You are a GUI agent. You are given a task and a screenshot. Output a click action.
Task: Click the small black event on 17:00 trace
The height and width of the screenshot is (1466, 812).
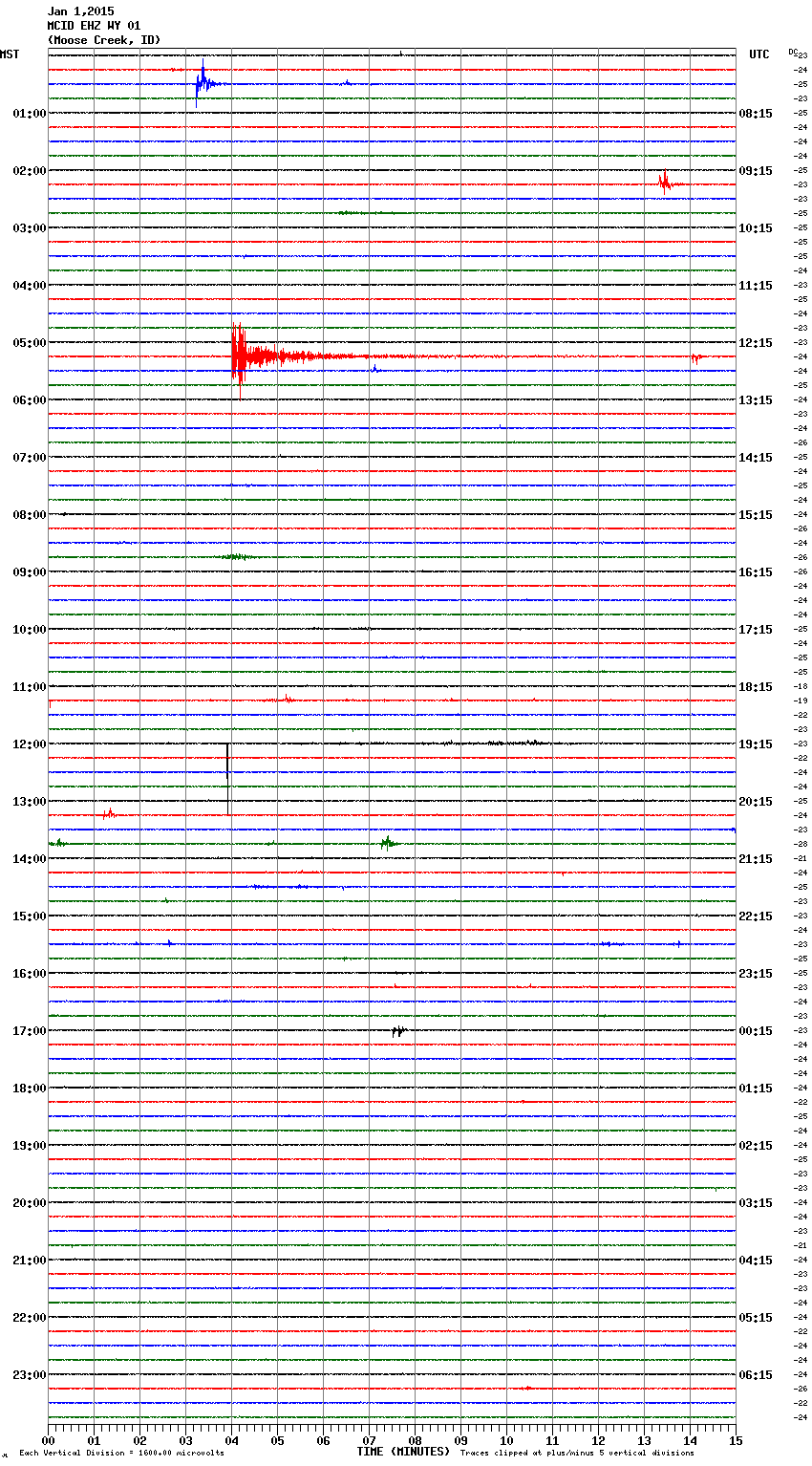[x=399, y=1030]
